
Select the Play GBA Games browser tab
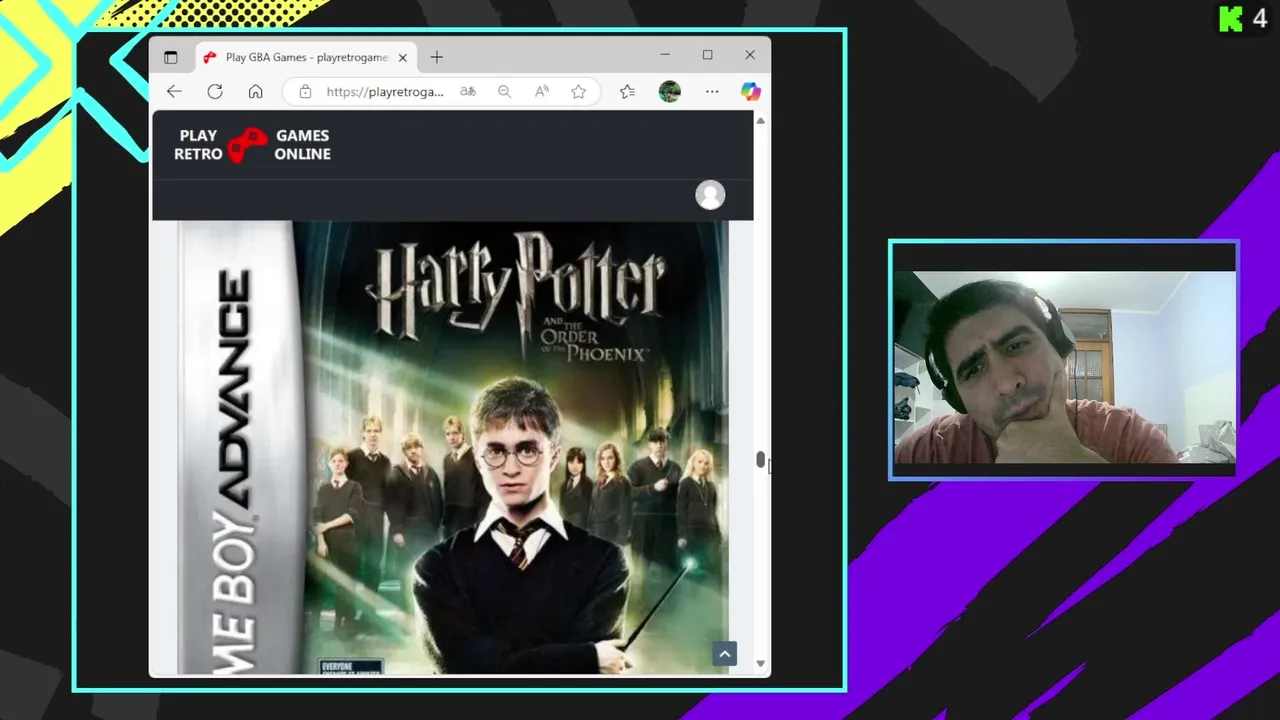305,57
